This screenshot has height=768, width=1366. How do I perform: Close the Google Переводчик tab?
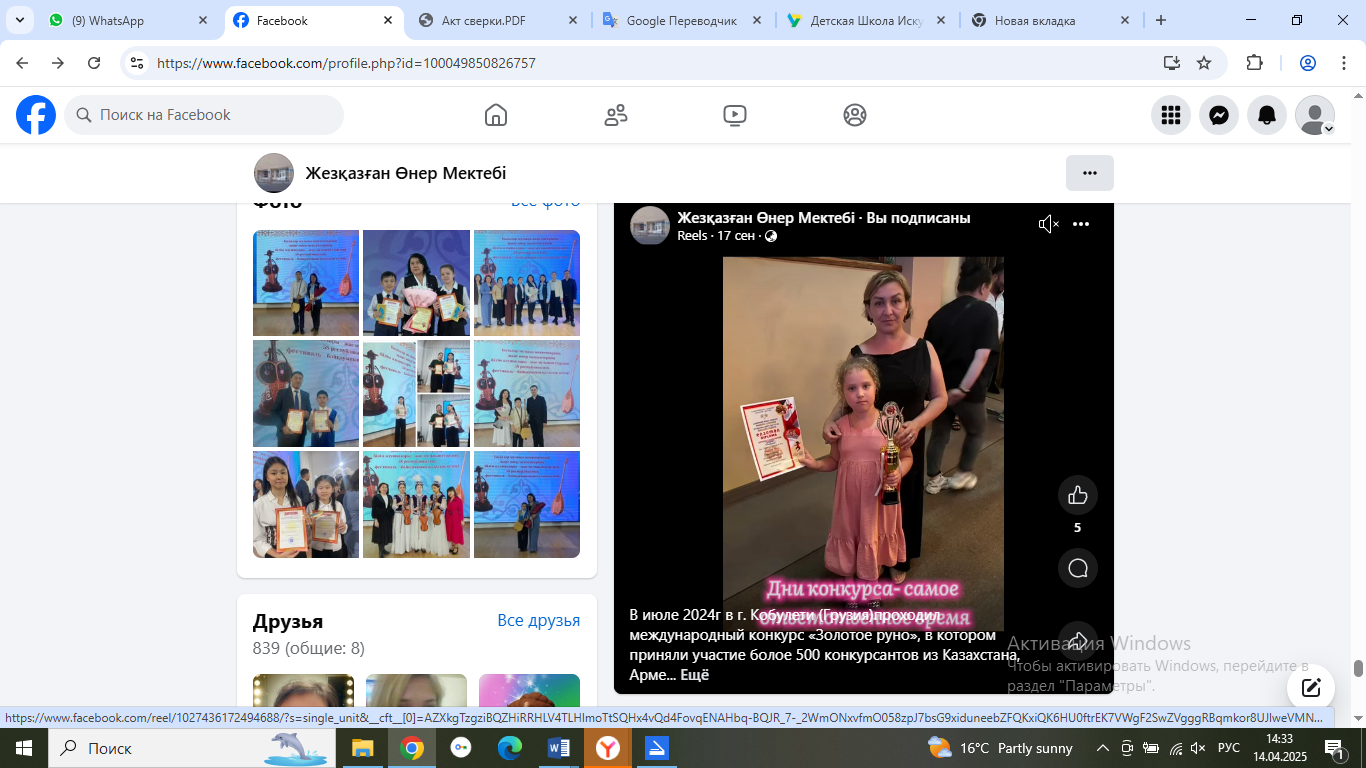pos(756,20)
